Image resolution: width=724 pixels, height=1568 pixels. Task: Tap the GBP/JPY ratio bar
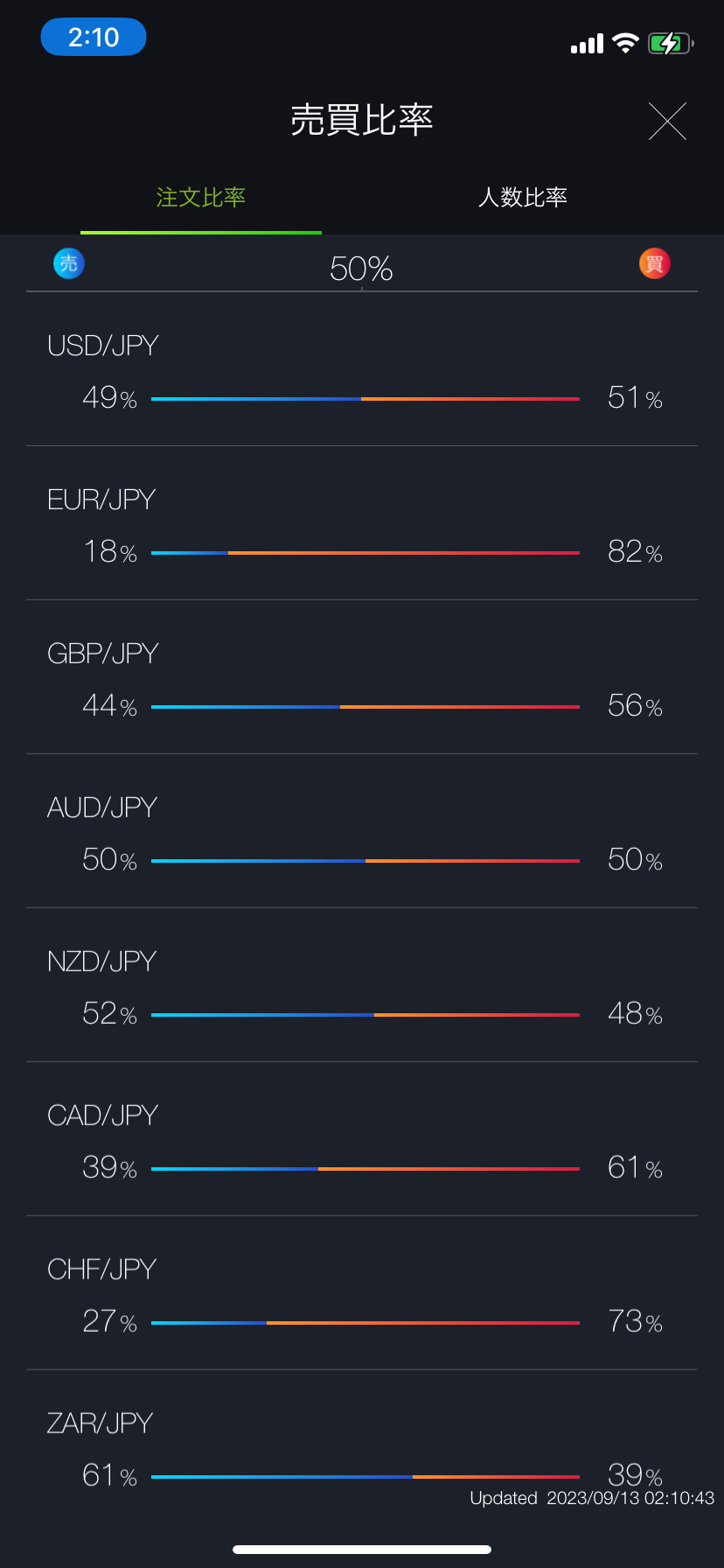[x=365, y=707]
